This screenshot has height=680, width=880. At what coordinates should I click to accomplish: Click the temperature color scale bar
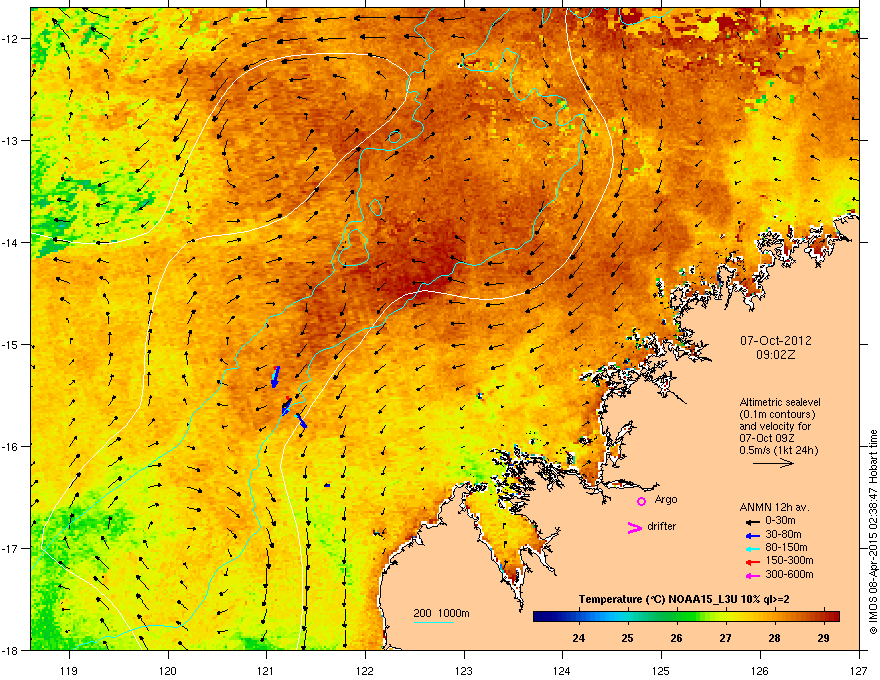(686, 616)
